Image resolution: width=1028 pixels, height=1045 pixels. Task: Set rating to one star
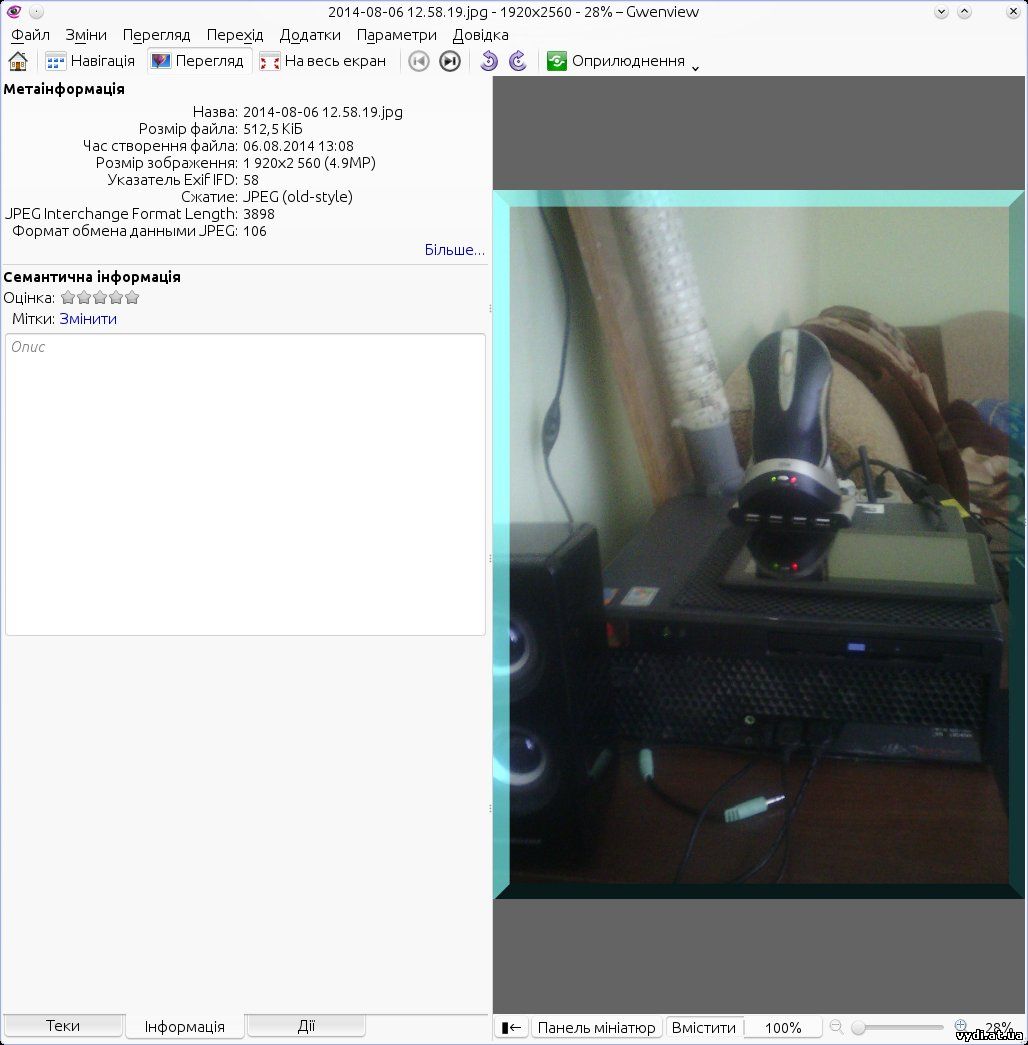[x=68, y=297]
